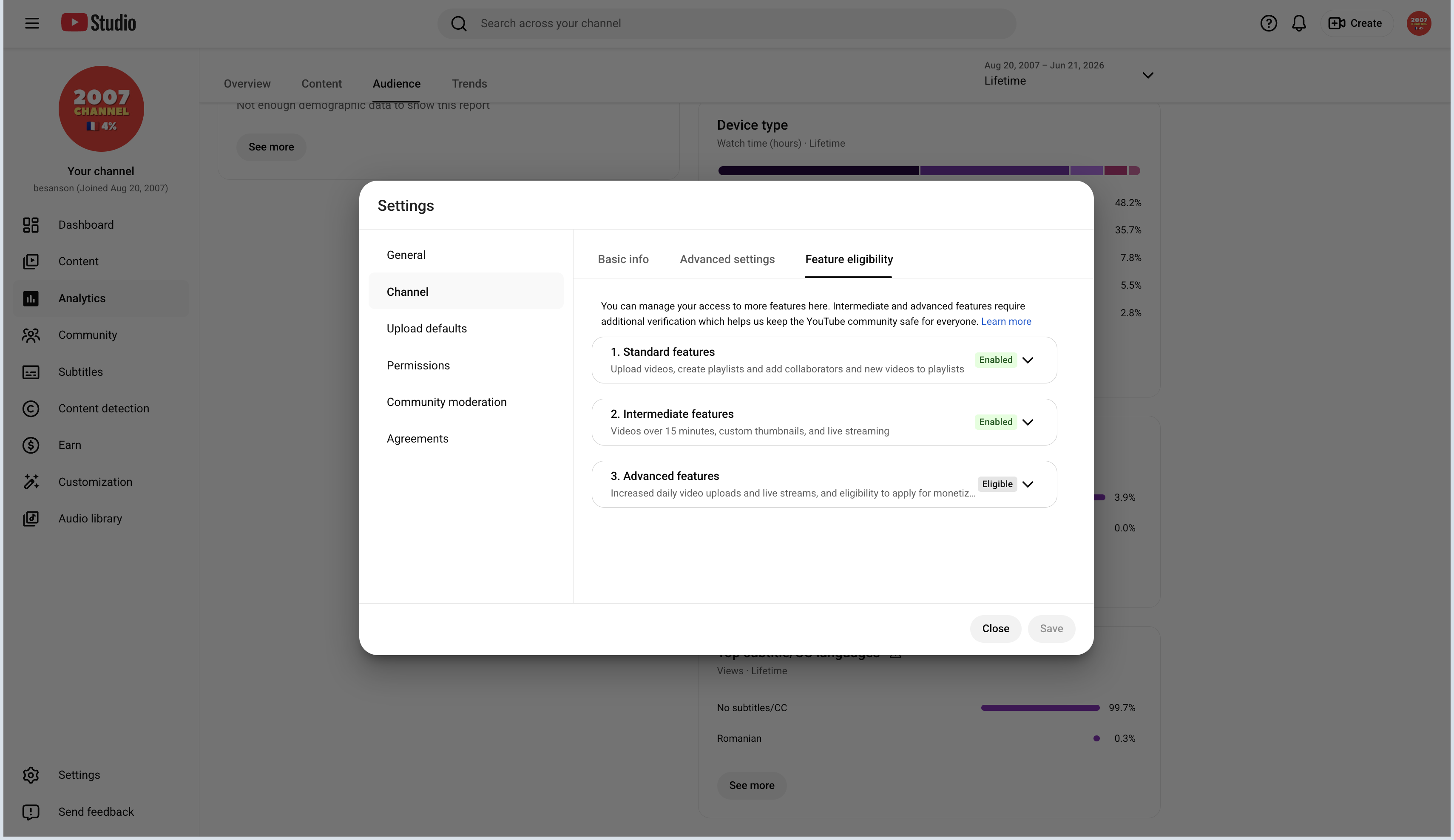Click the Content analytics tab
This screenshot has height=840, width=1454.
pyautogui.click(x=321, y=84)
